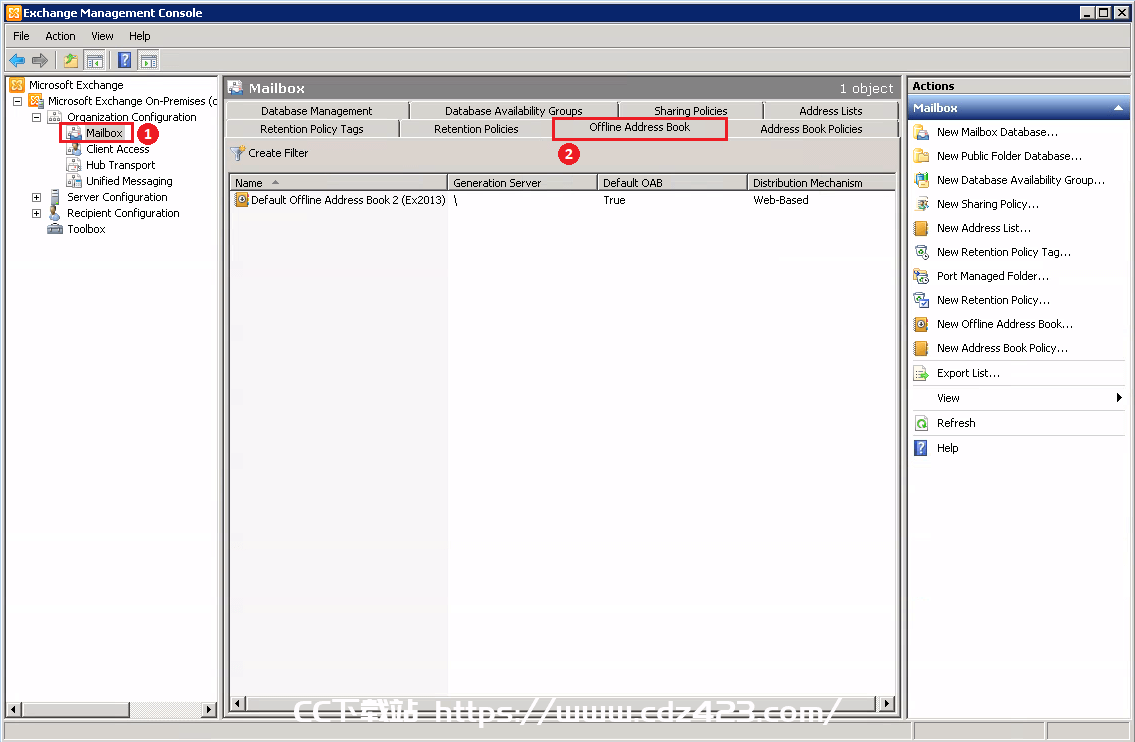Click the New Address Book Policy icon
1135x742 pixels.
[x=921, y=348]
